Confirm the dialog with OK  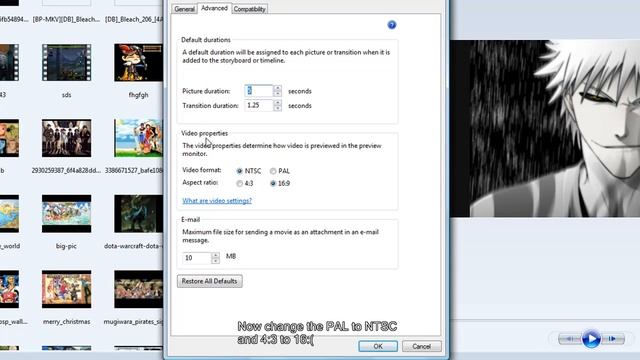(x=378, y=346)
